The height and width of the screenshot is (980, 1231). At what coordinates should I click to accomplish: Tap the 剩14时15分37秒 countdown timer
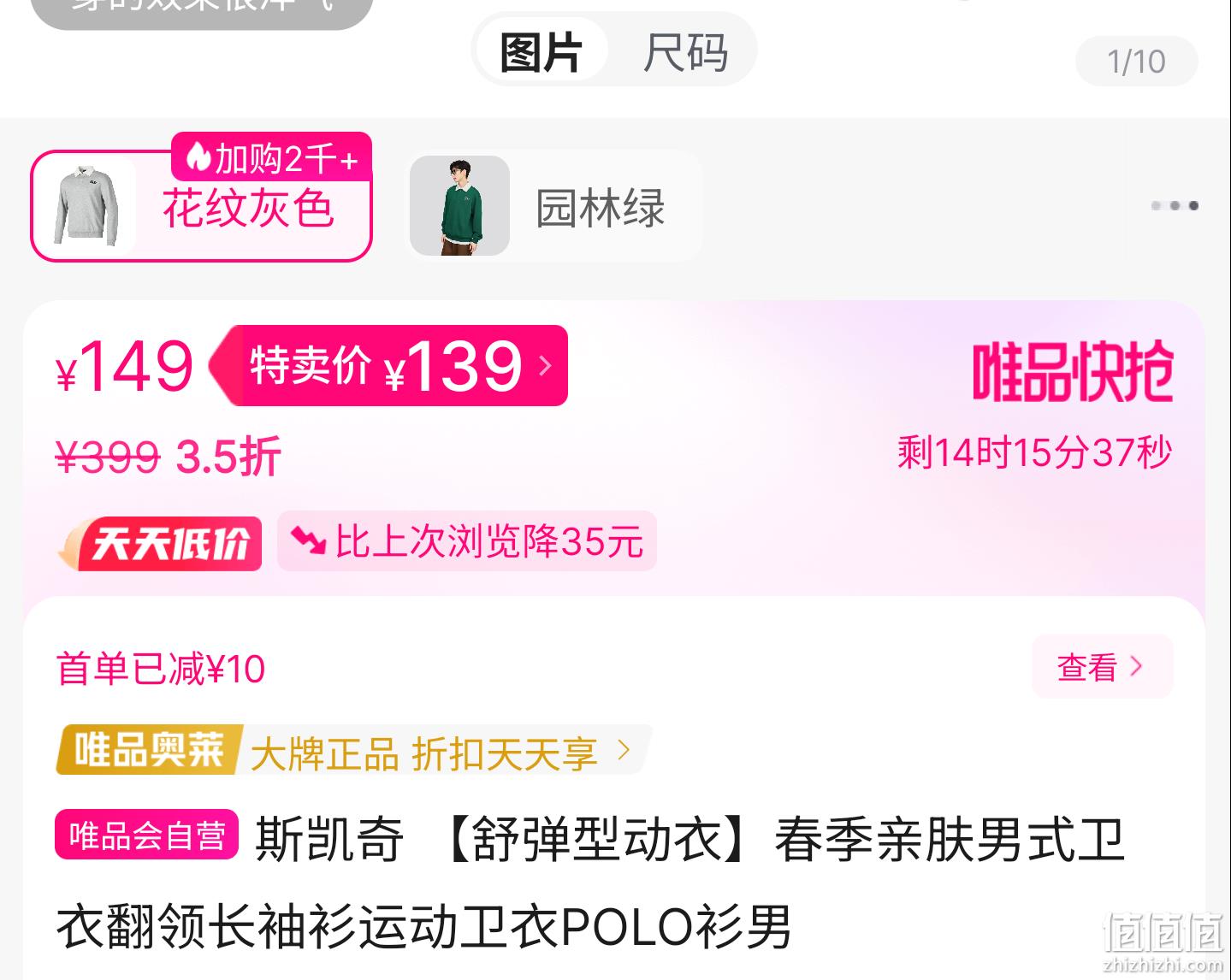[x=1034, y=452]
